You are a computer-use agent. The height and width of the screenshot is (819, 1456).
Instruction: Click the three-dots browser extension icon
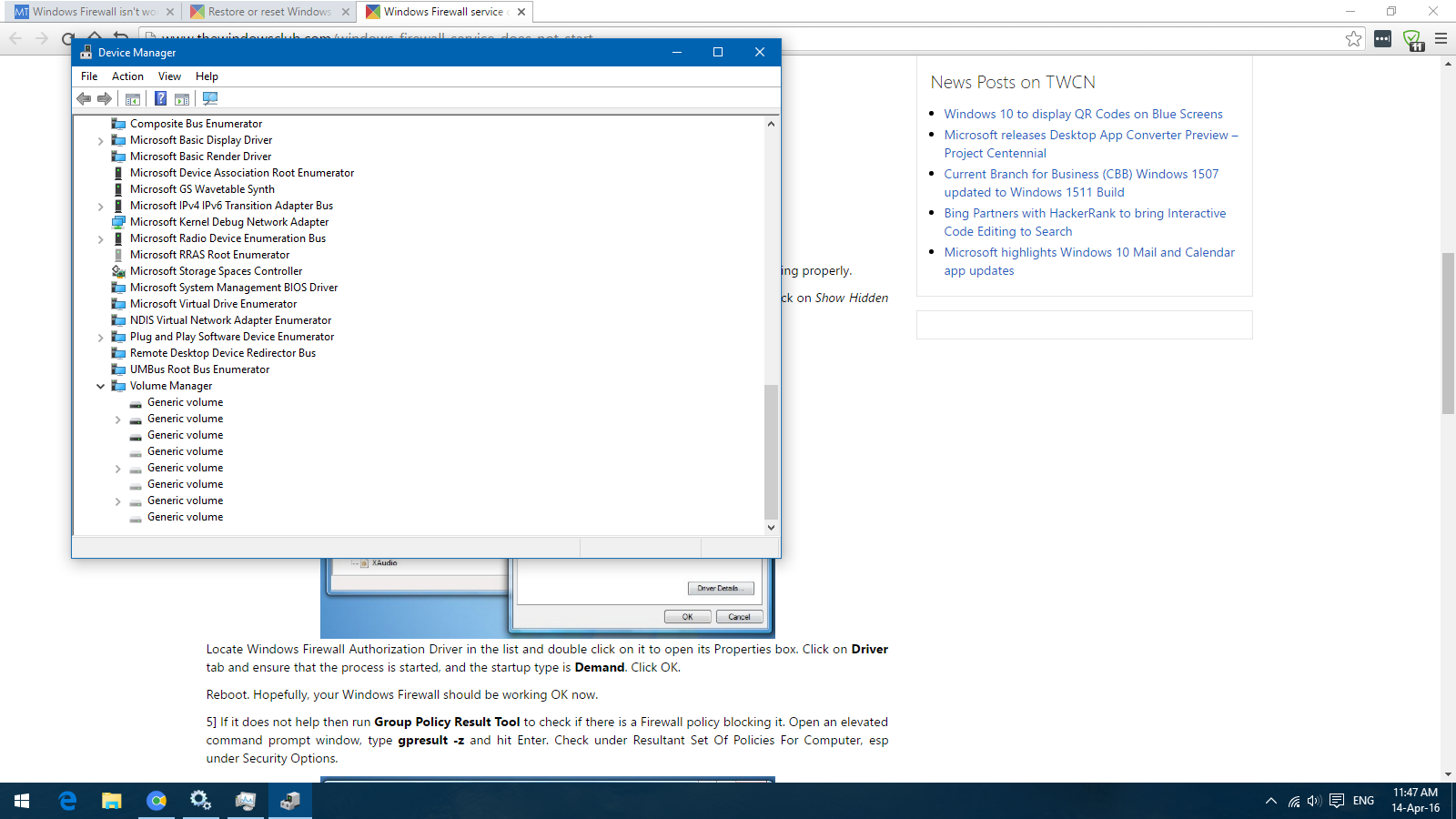(x=1382, y=38)
